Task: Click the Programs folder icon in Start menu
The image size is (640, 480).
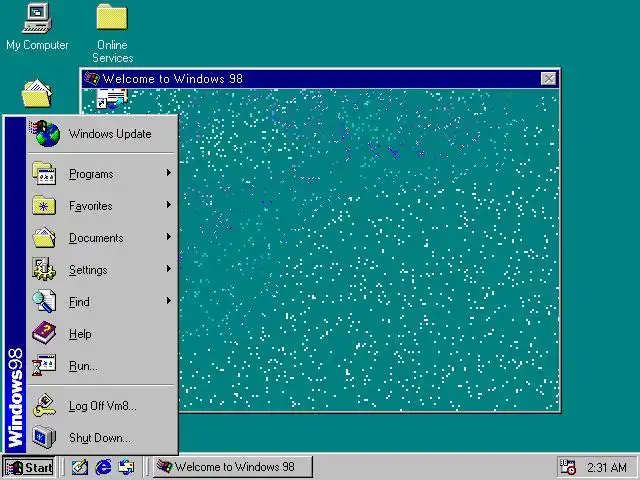Action: click(x=44, y=173)
